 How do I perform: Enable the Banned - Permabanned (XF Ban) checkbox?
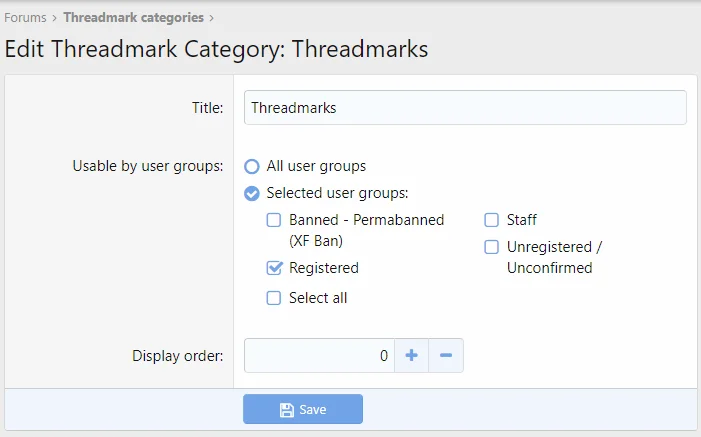click(x=273, y=220)
